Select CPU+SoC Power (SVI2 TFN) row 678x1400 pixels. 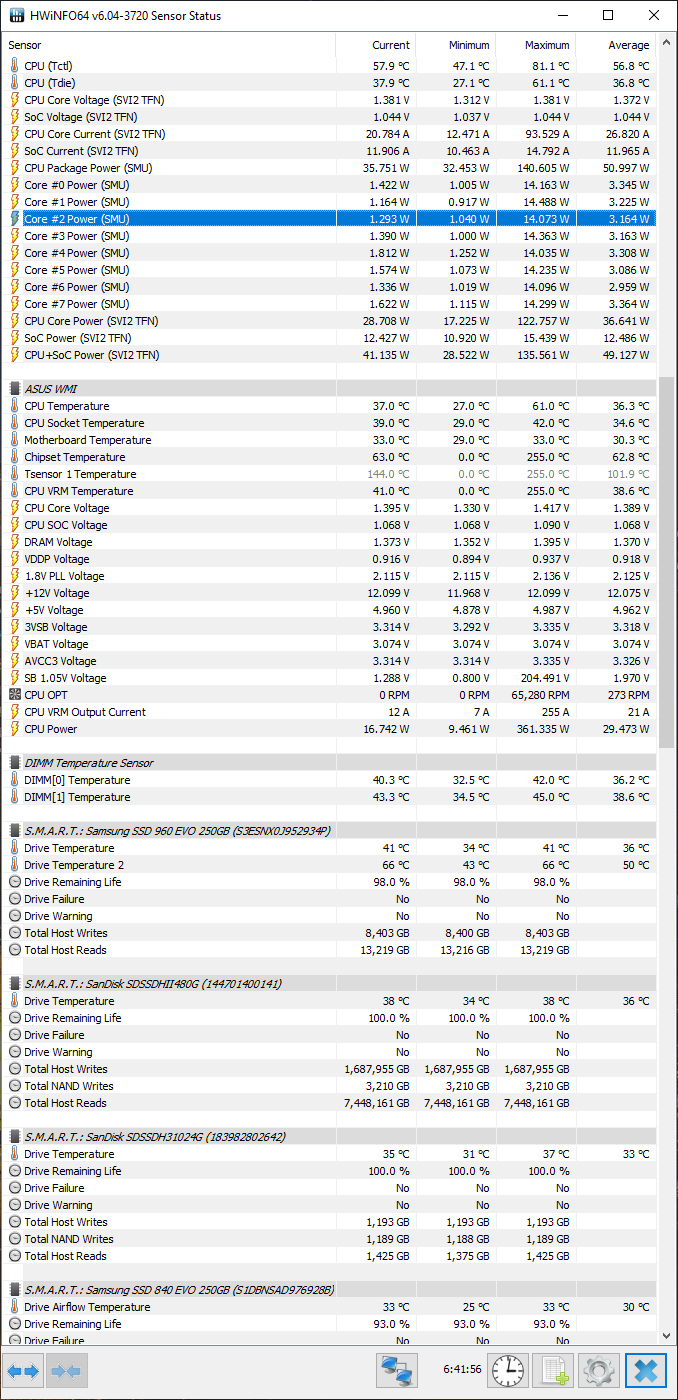330,354
